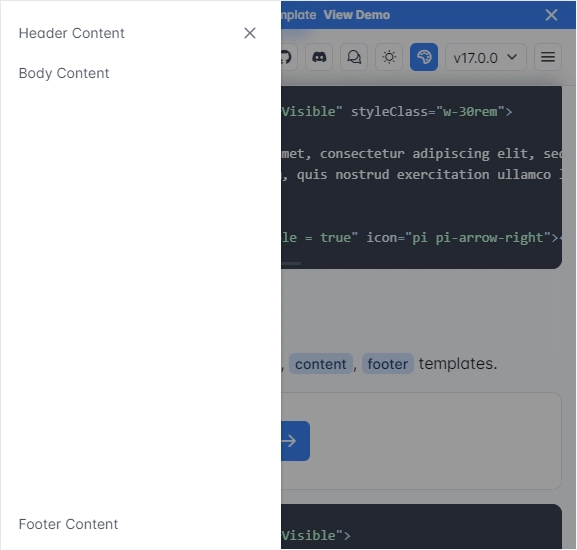Click the Header Content text
Screen dimensions: 577x550
[x=72, y=33]
